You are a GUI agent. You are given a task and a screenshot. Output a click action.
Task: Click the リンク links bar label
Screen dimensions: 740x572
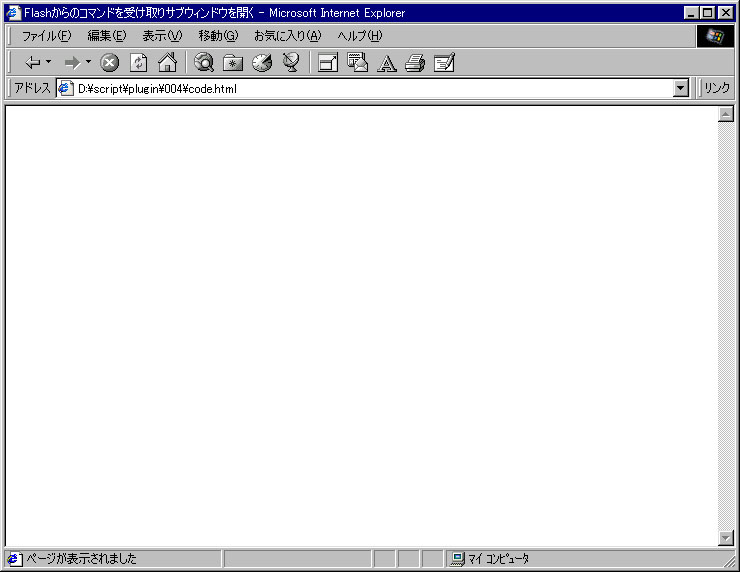click(717, 88)
